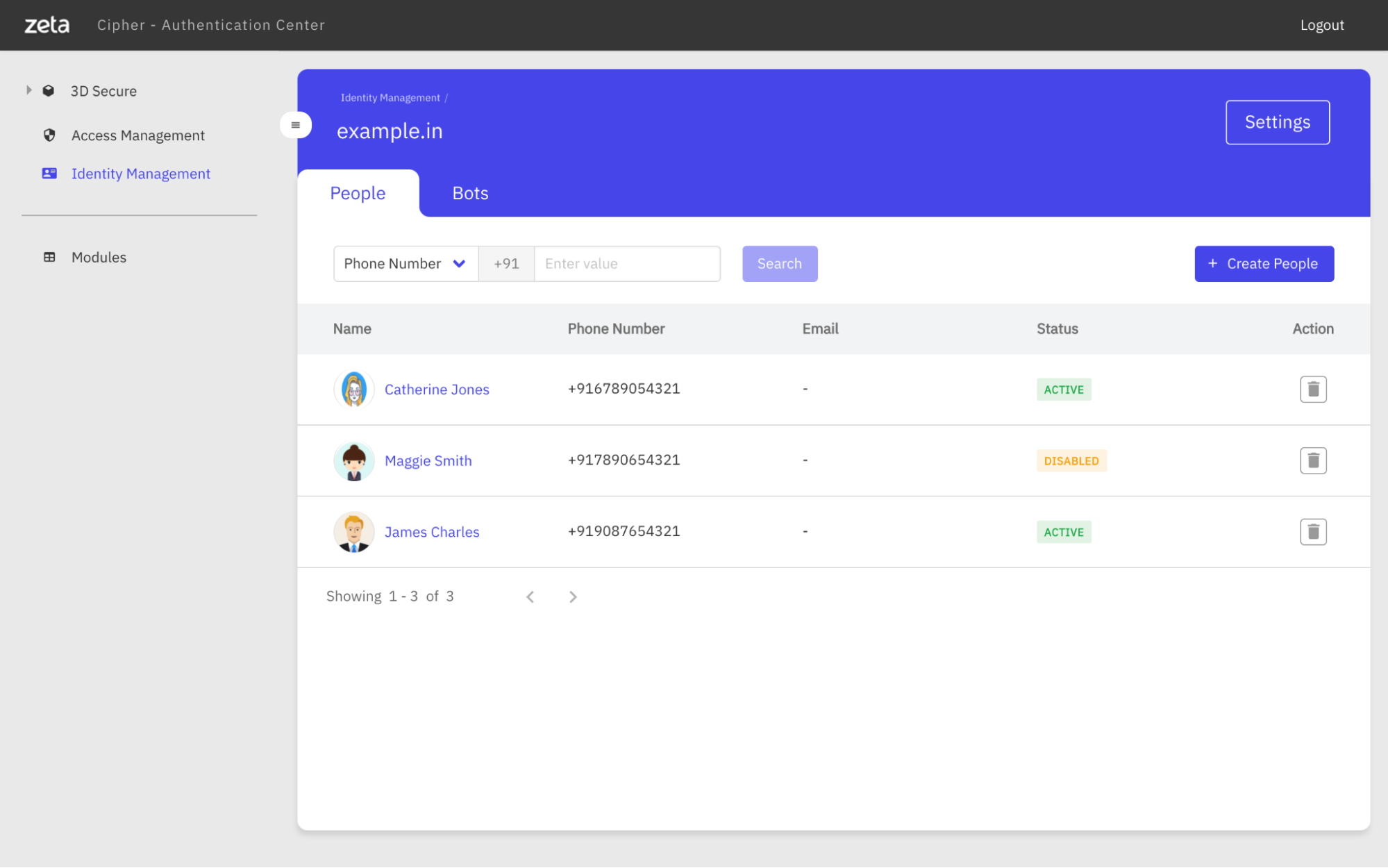Click the hamburger icon beside the blue header

[x=296, y=124]
